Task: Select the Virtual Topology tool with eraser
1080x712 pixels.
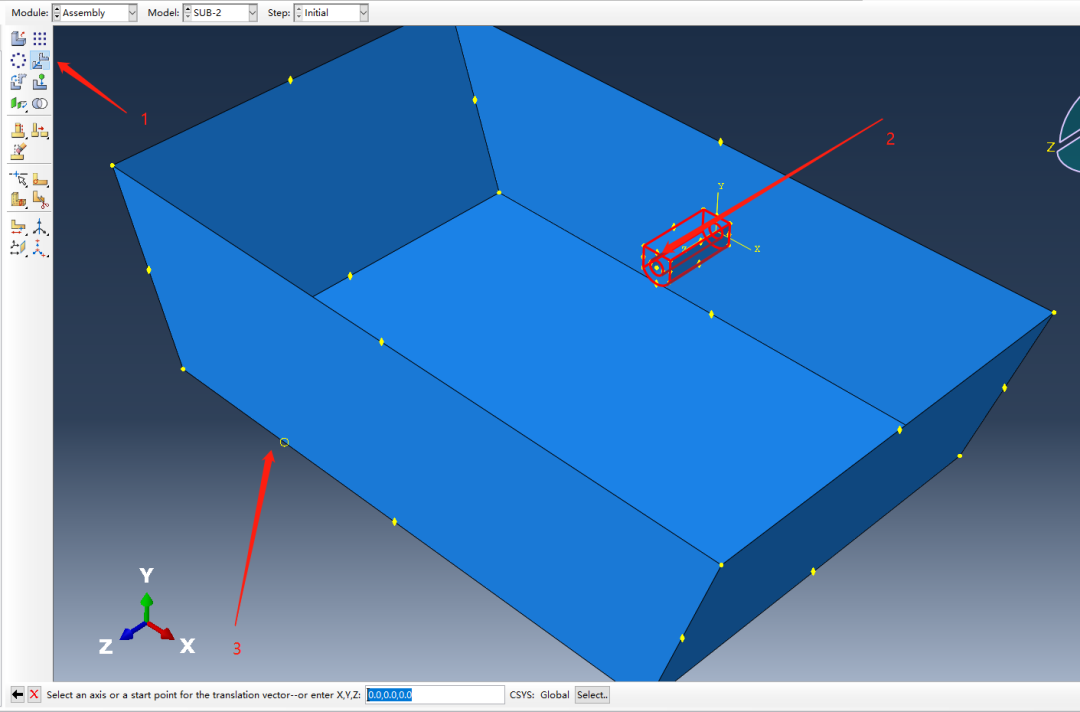Action: pos(18,152)
